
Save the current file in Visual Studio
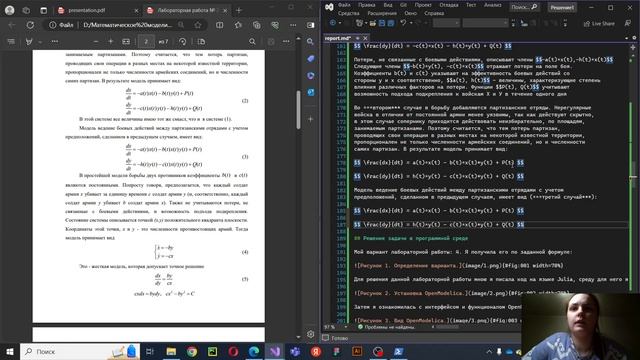point(382,24)
